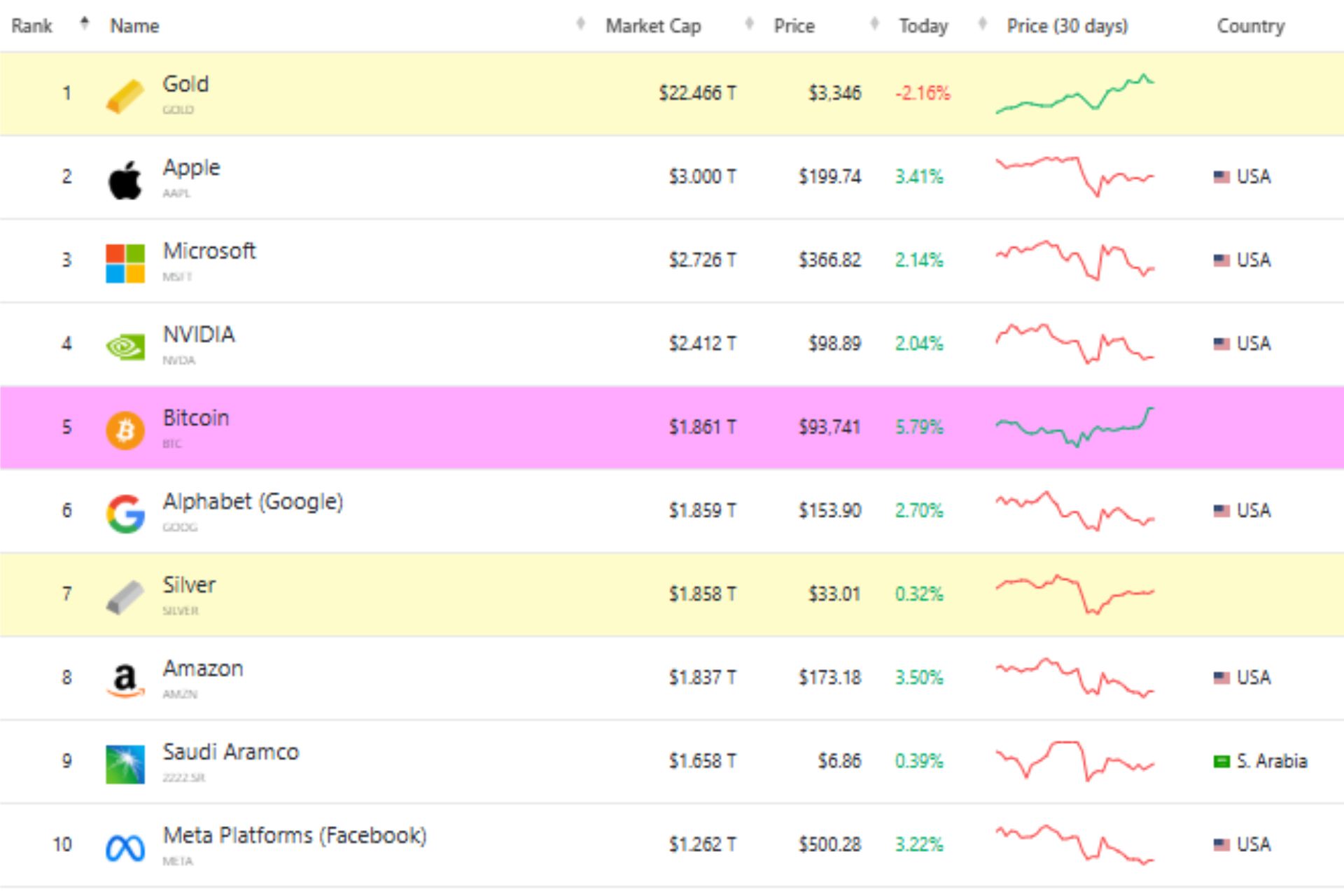Click the S. Arabia flag icon
This screenshot has height=896, width=1344.
[x=1221, y=761]
